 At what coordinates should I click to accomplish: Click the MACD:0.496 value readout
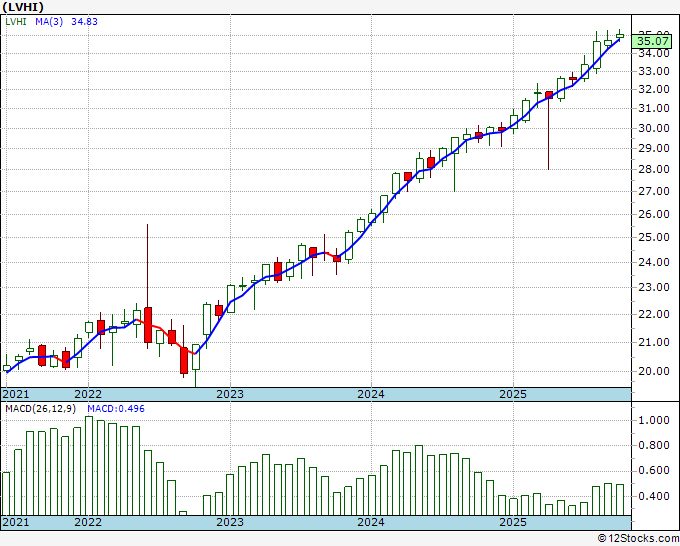(116, 409)
